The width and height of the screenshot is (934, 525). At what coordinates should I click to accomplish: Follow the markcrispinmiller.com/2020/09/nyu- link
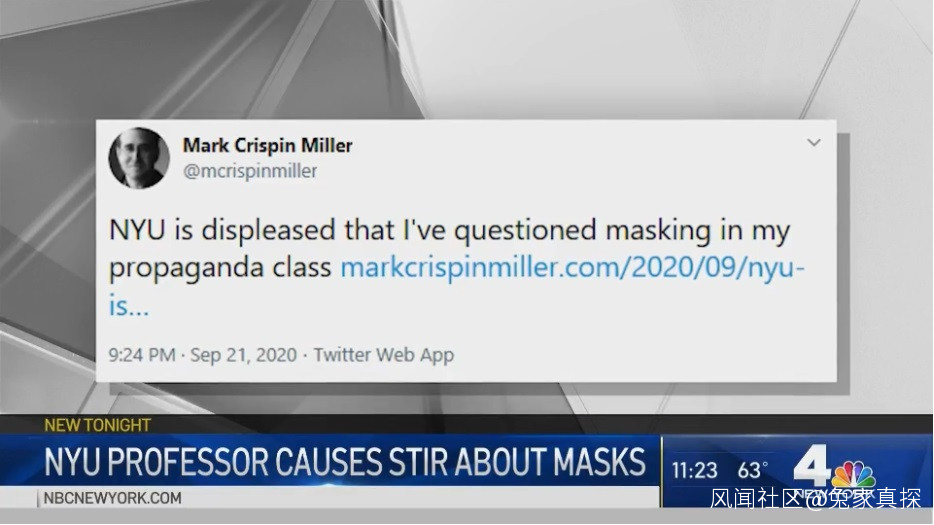(x=572, y=267)
